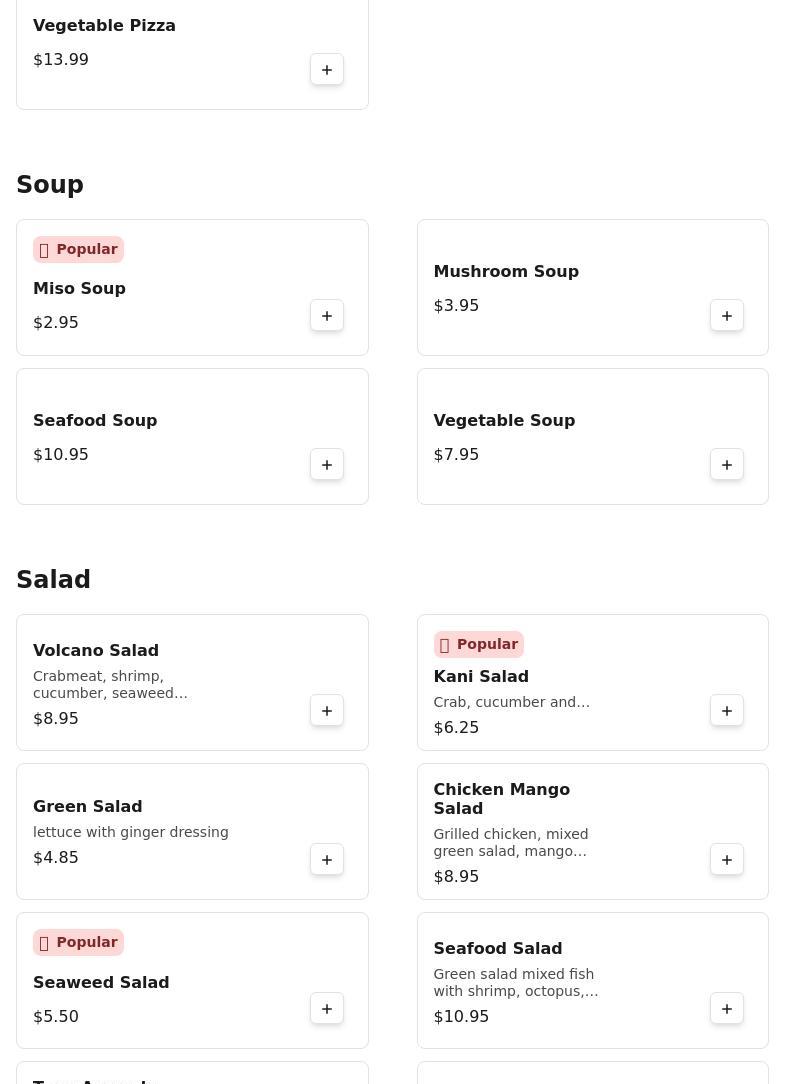Viewport: 785px width, 1084px height.
Task: Add Kani Salad with plus icon
Action: click(x=727, y=710)
